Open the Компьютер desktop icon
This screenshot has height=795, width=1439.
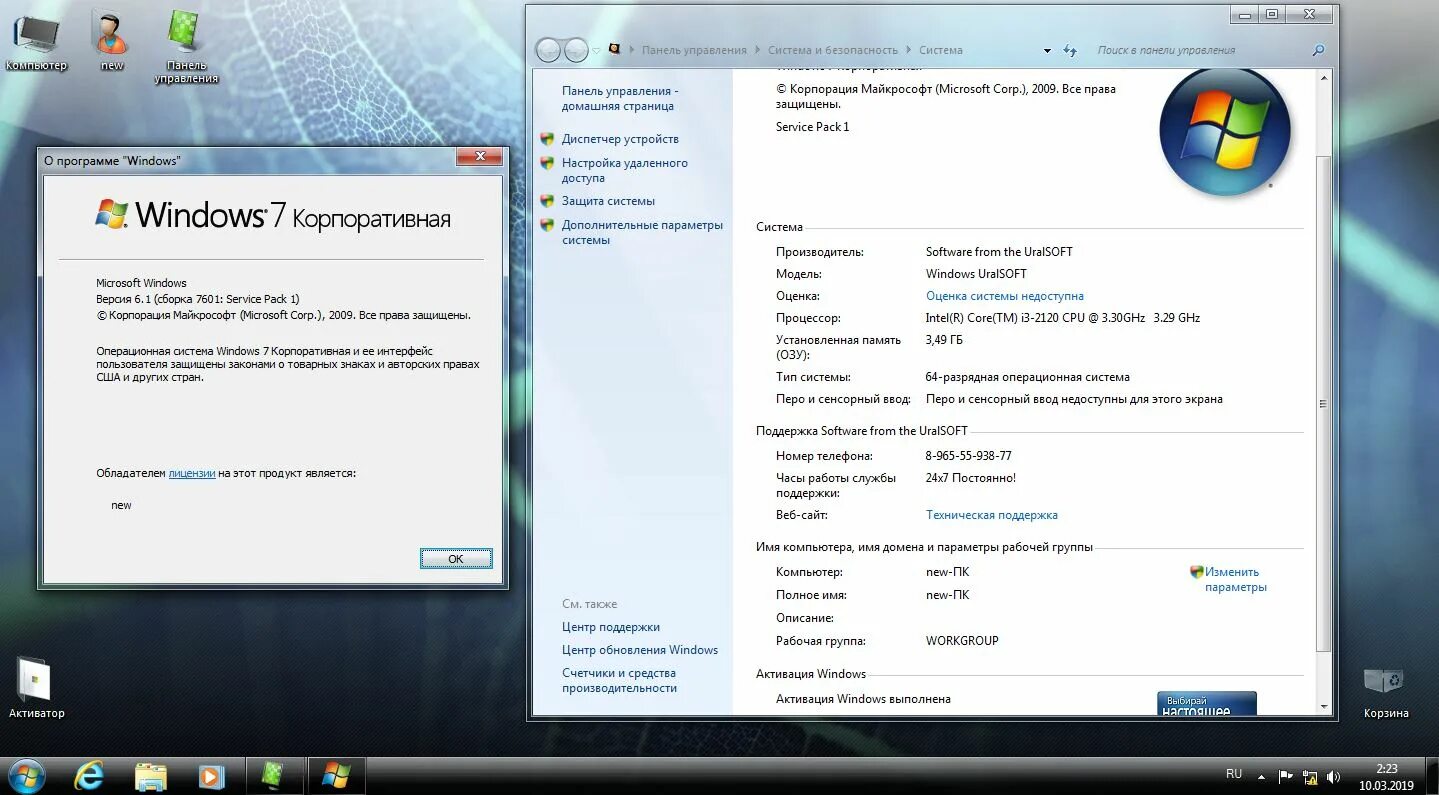pos(36,41)
